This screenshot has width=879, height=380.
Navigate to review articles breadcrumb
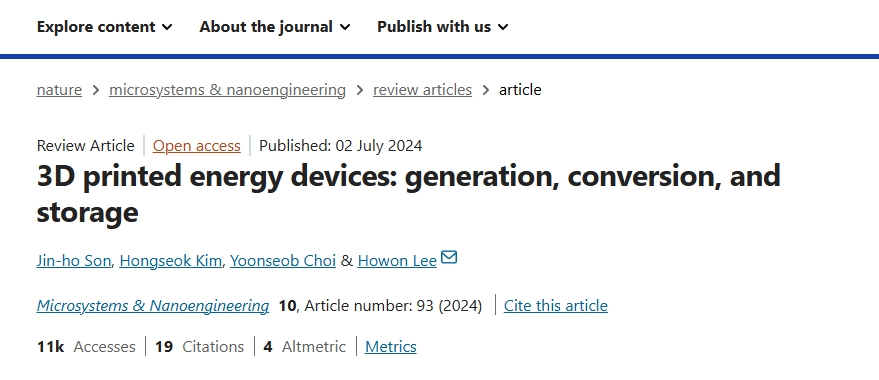[423, 90]
